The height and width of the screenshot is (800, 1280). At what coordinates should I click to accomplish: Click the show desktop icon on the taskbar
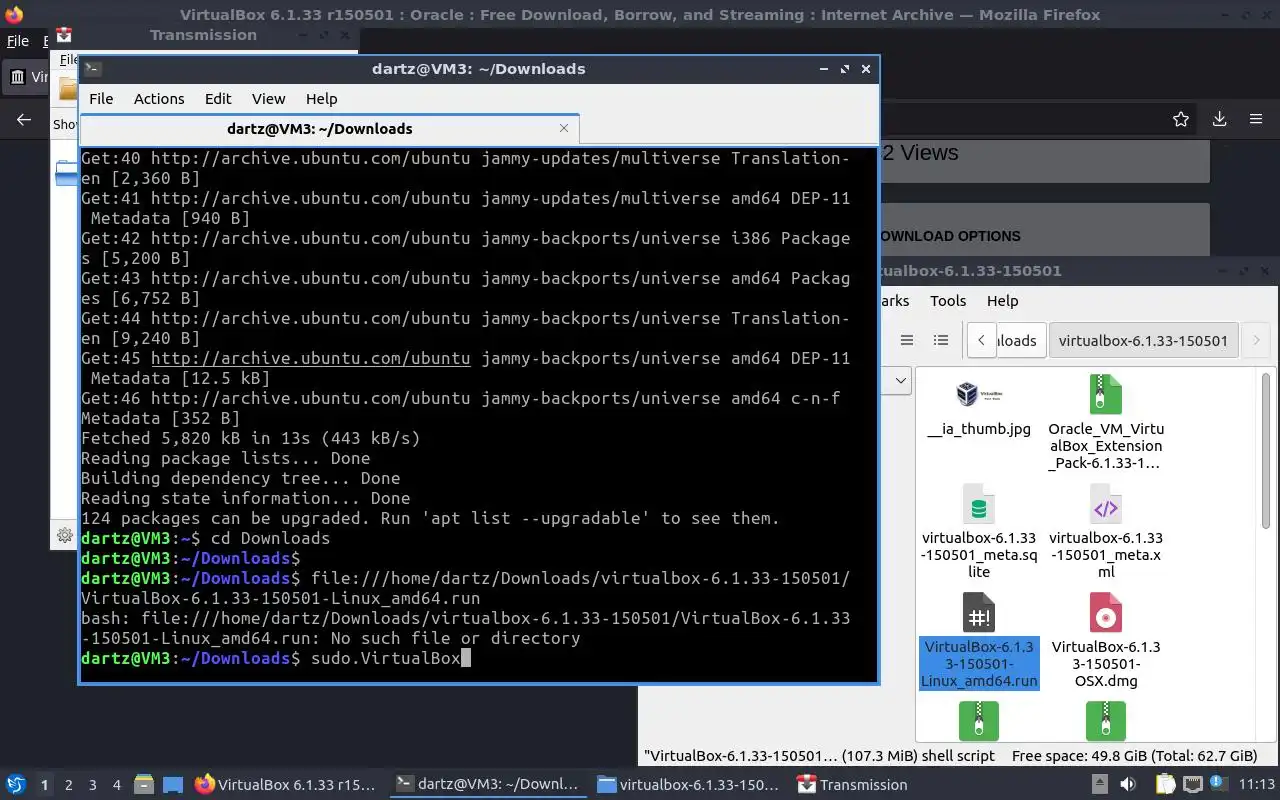coord(173,785)
